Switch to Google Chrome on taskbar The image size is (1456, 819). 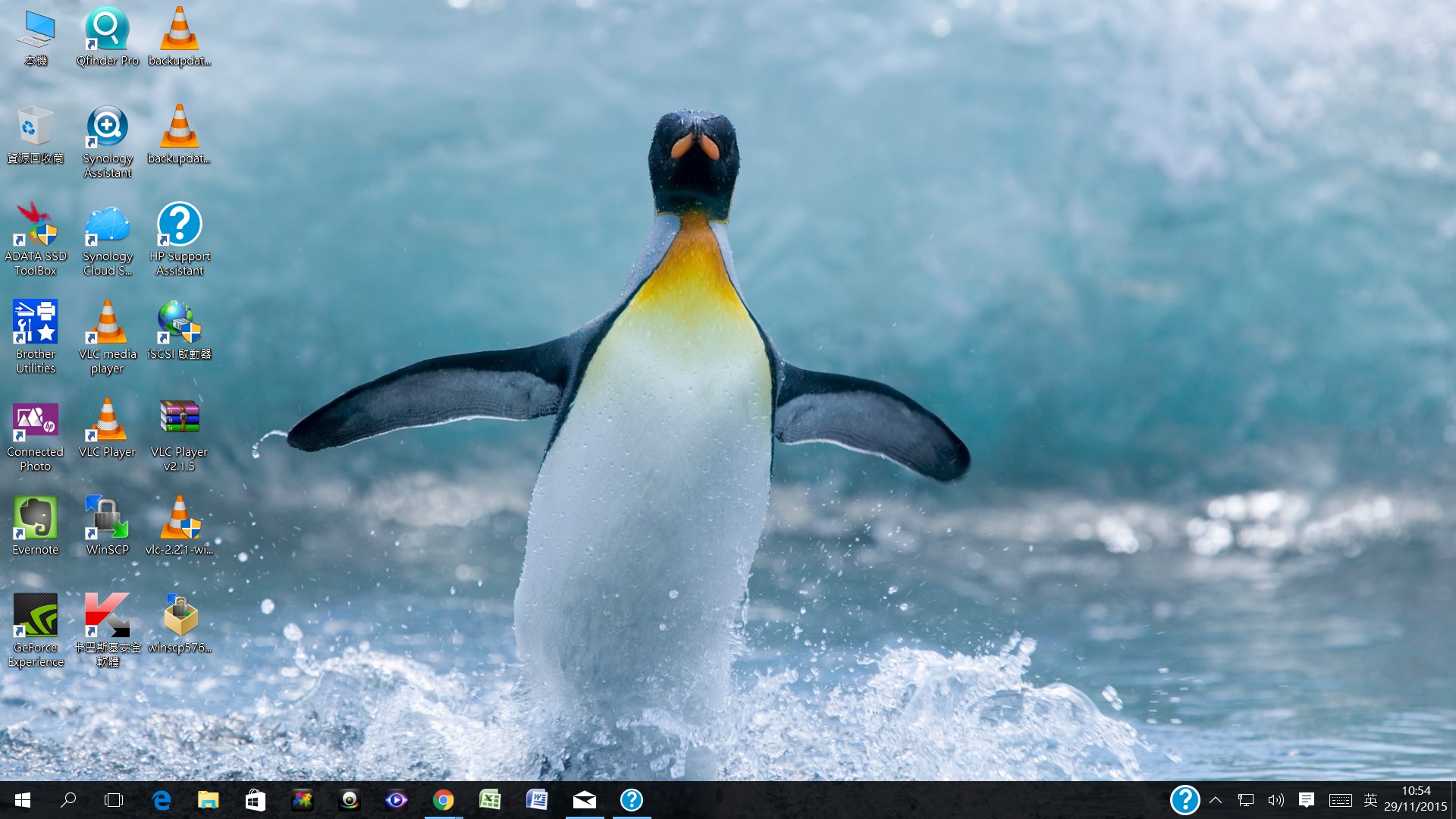[x=444, y=800]
